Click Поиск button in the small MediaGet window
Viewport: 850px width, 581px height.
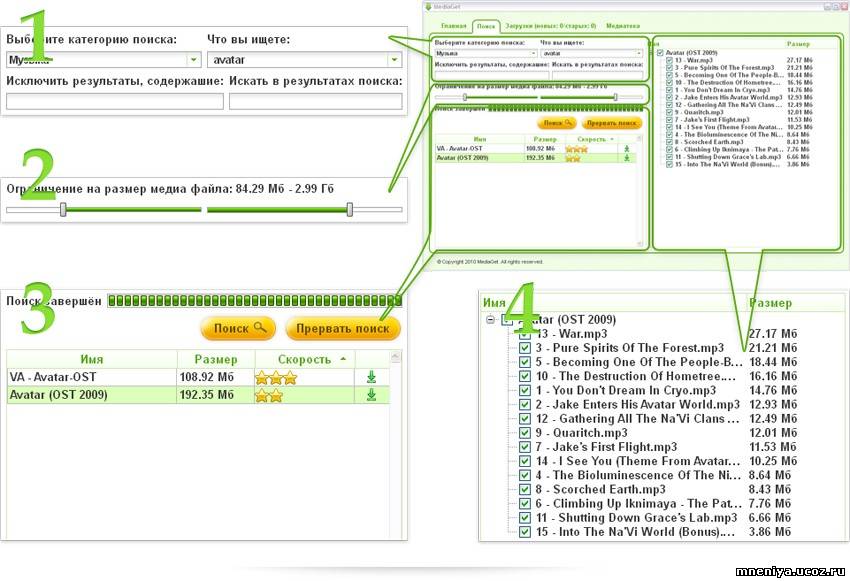[x=557, y=123]
